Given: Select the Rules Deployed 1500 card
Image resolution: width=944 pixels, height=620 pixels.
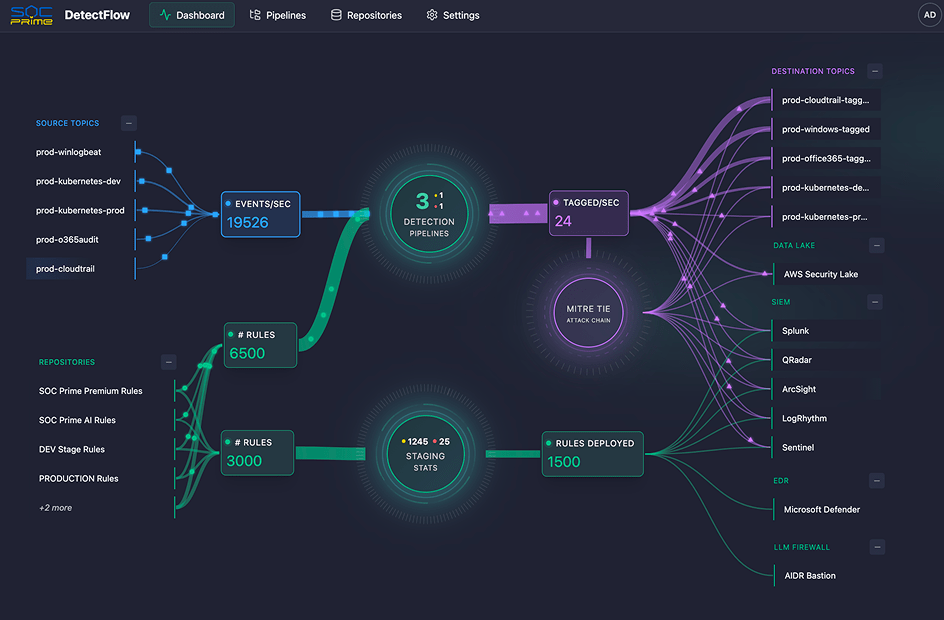Looking at the screenshot, I should click(593, 453).
